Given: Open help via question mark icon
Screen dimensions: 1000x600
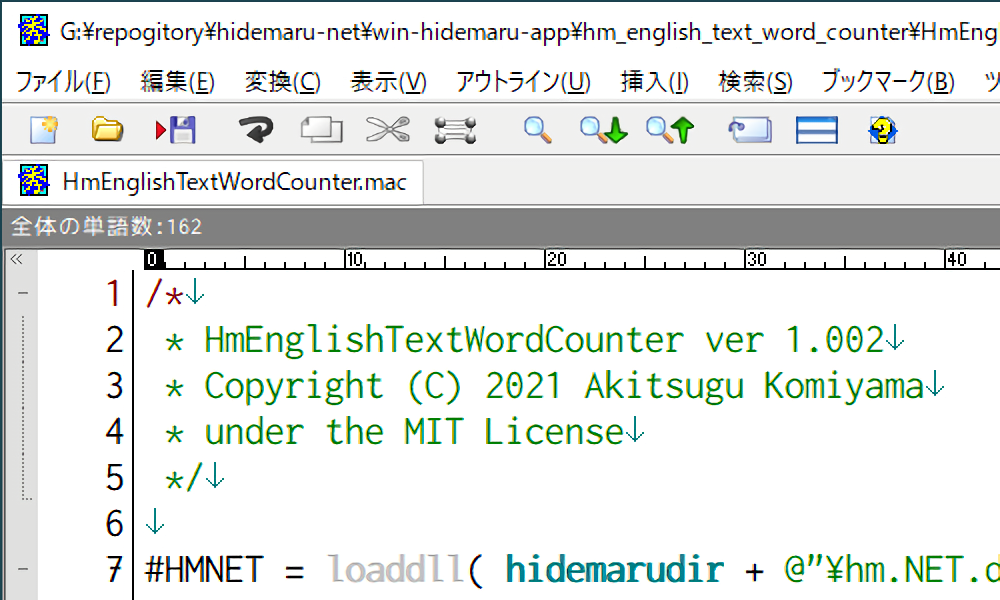Looking at the screenshot, I should (882, 130).
